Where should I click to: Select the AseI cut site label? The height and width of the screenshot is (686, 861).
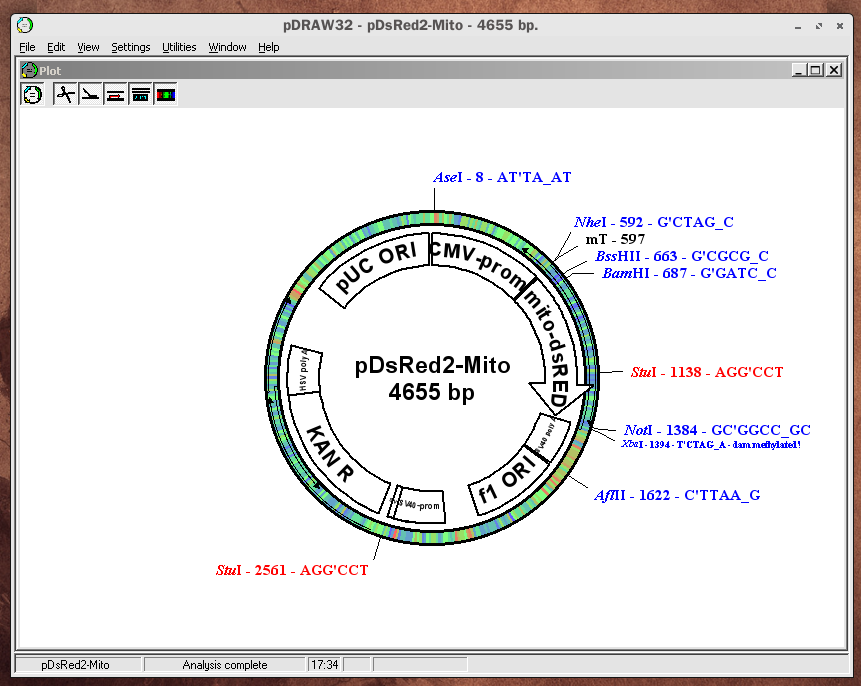tap(501, 177)
